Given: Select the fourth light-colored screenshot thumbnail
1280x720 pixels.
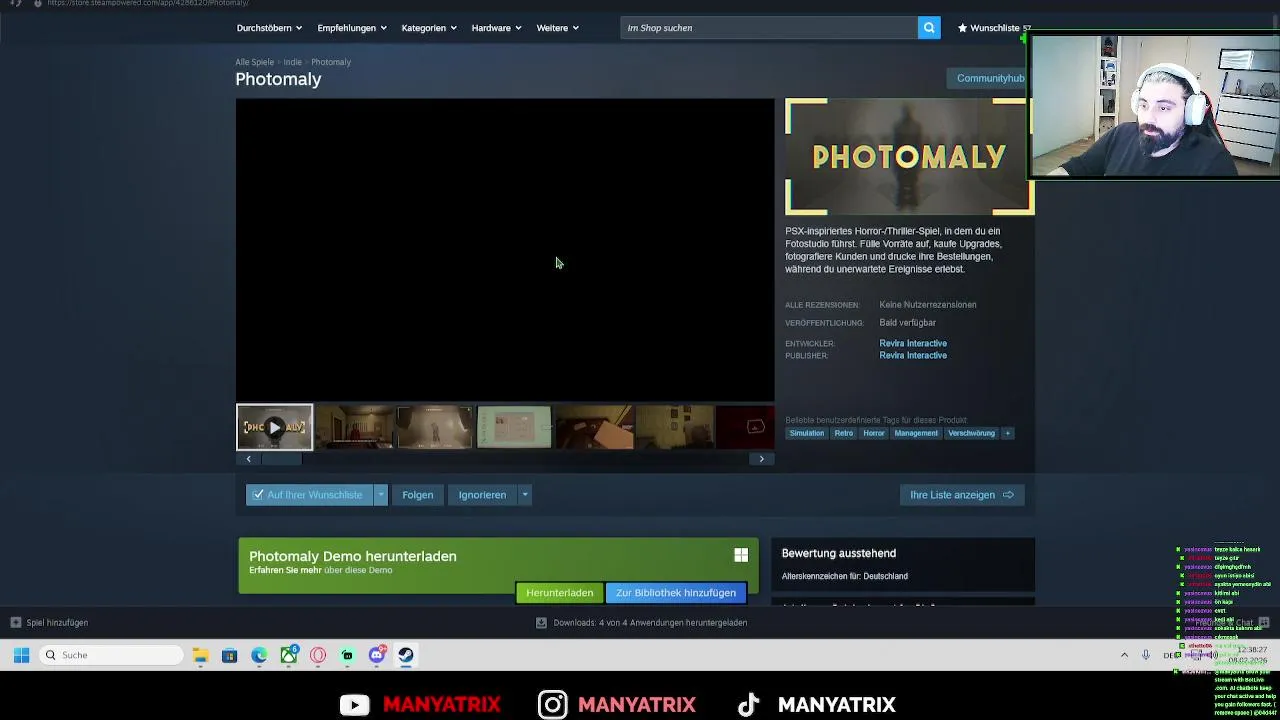Looking at the screenshot, I should [514, 427].
